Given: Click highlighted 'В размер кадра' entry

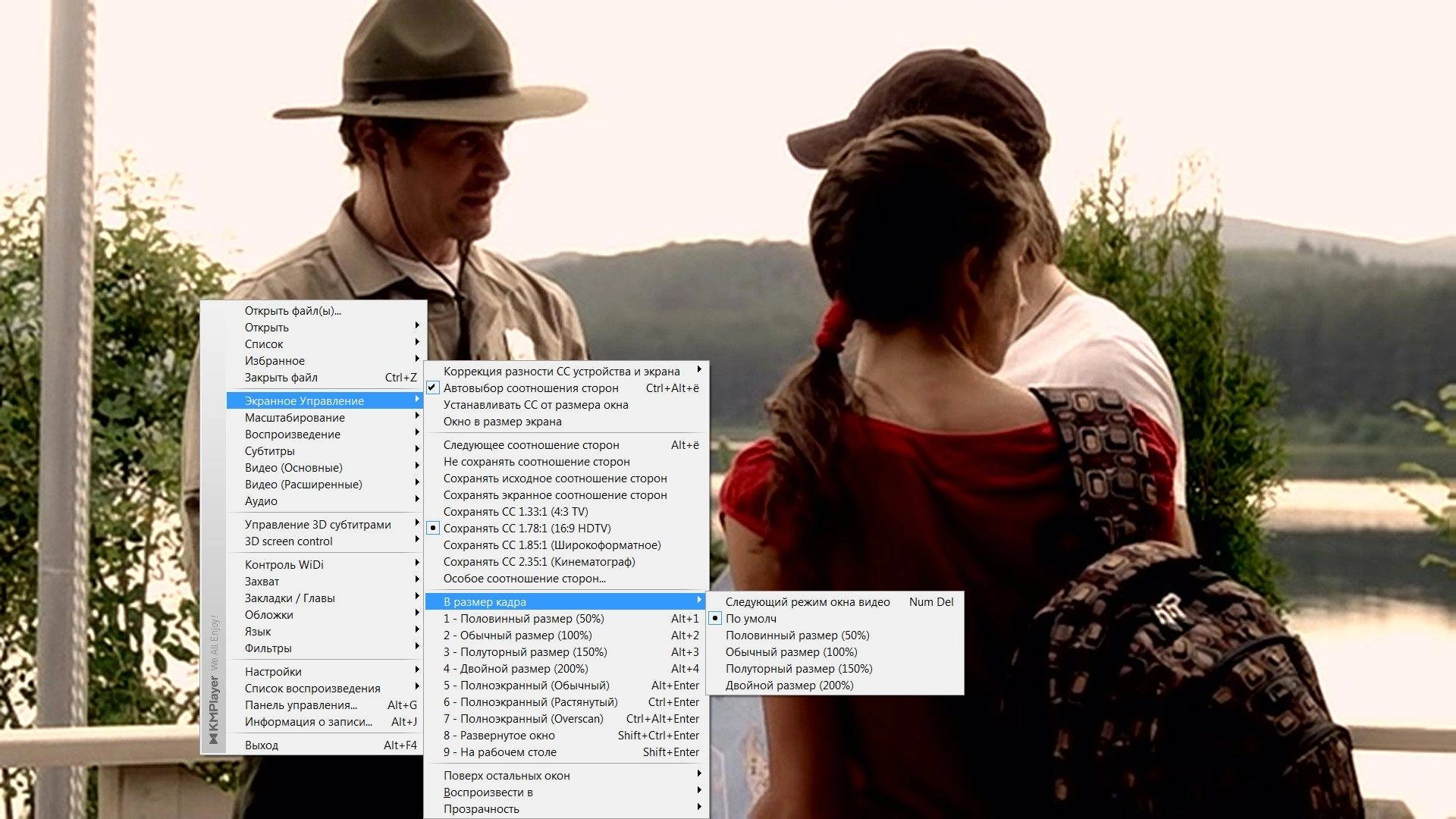Looking at the screenshot, I should pyautogui.click(x=566, y=601).
